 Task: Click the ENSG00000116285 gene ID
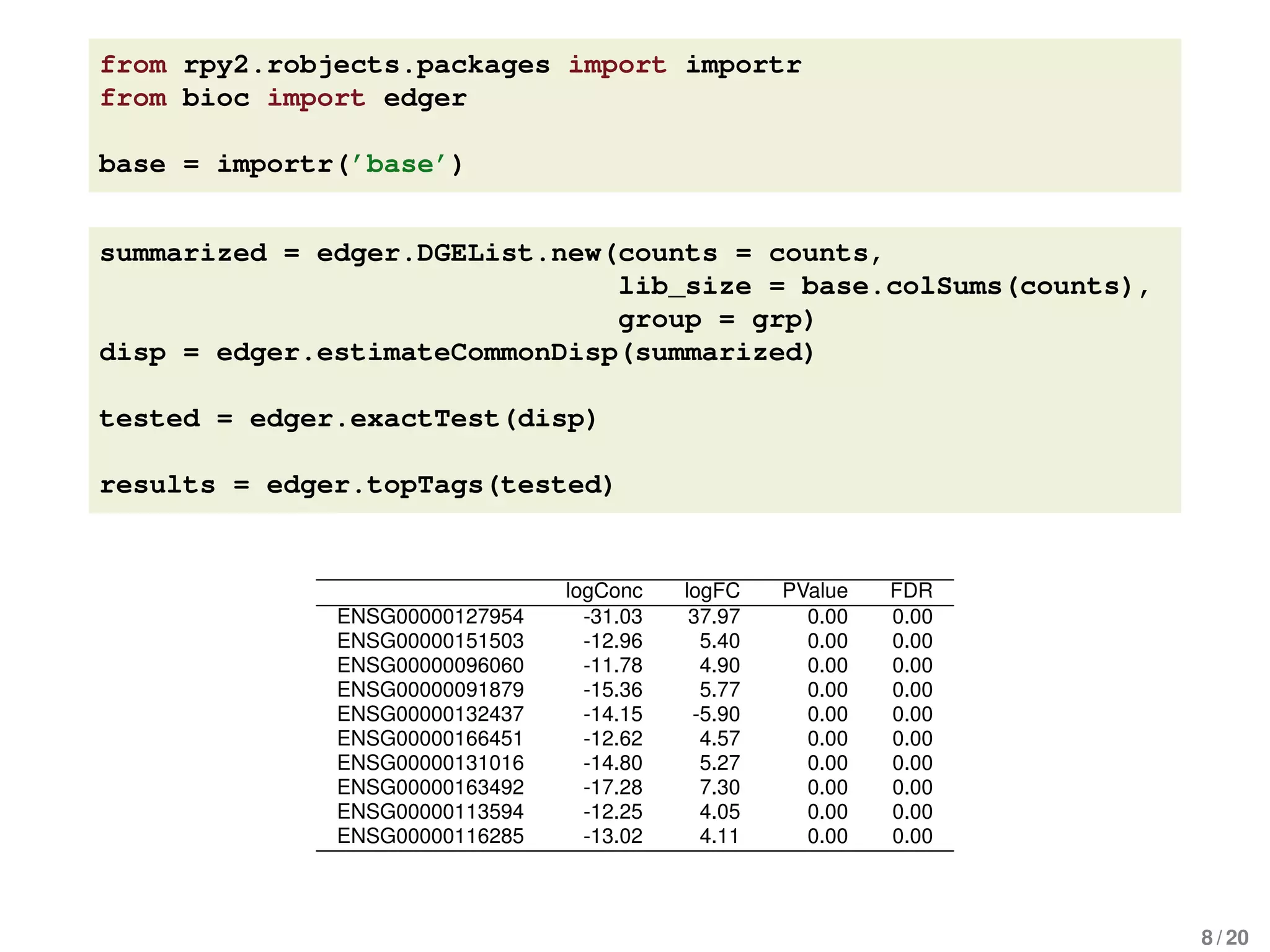pos(430,836)
